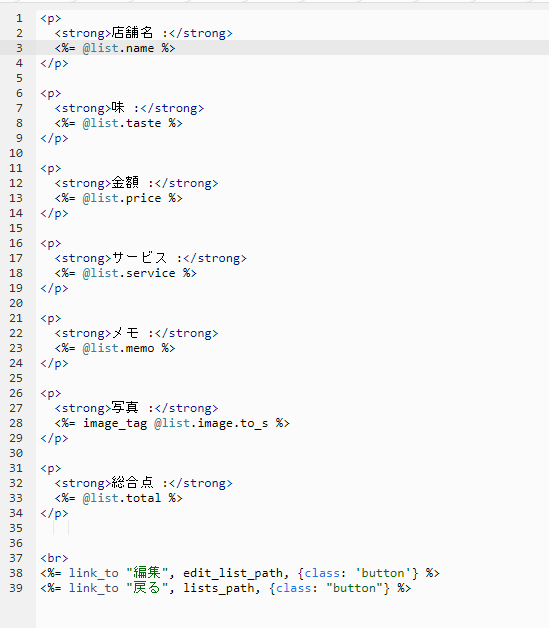549x628 pixels.
Task: Click the '<br>' tag on line 37
Action: [54, 558]
